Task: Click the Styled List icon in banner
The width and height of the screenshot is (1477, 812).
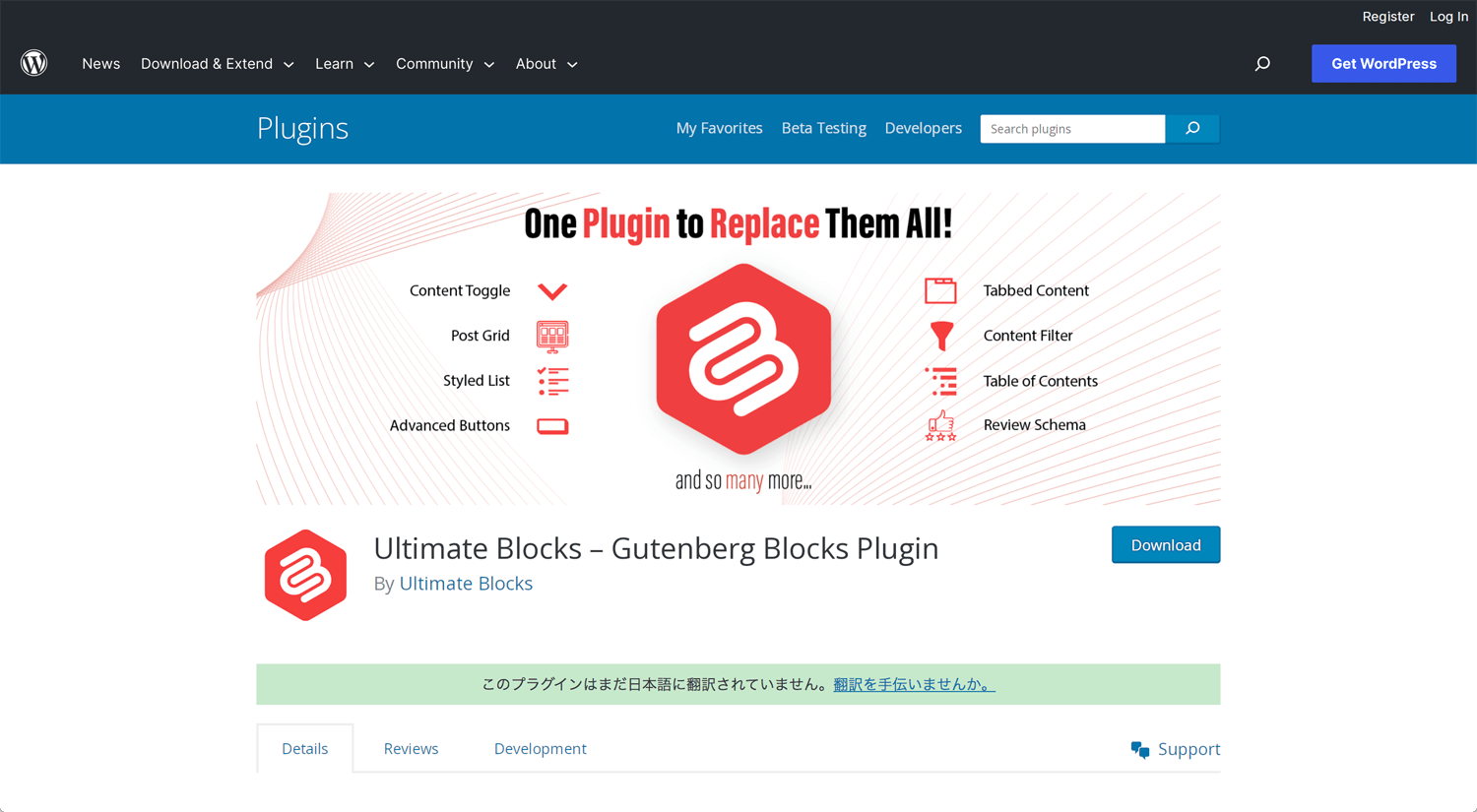Action: (x=552, y=381)
